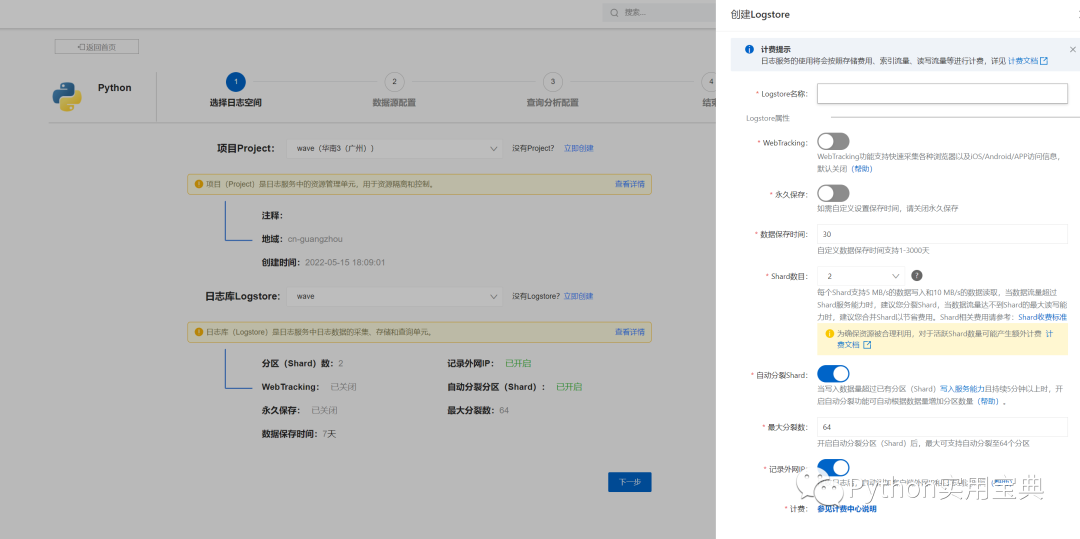Click the search magnifier icon
1080x539 pixels.
(x=614, y=12)
